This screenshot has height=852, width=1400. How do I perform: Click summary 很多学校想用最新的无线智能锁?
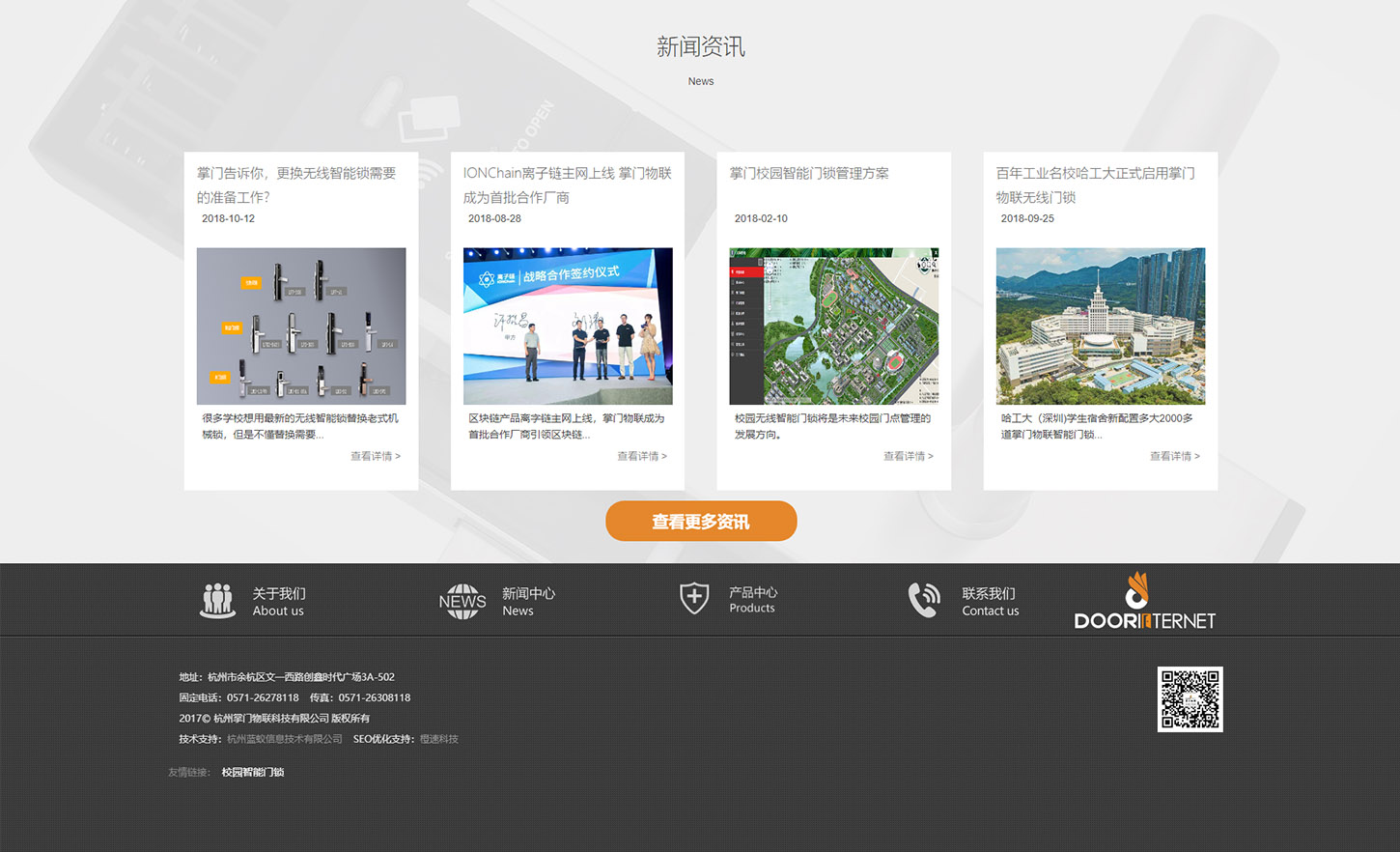(x=299, y=426)
